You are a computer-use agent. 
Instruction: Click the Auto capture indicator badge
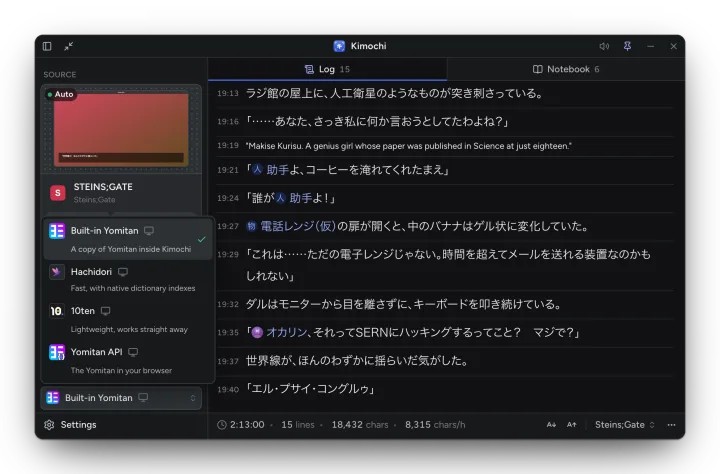click(60, 94)
